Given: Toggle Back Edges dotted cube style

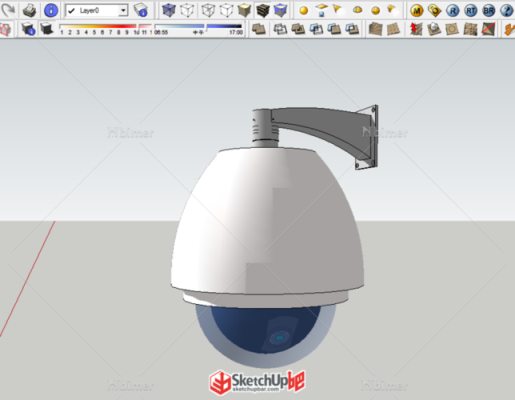Looking at the screenshot, I should click(187, 11).
